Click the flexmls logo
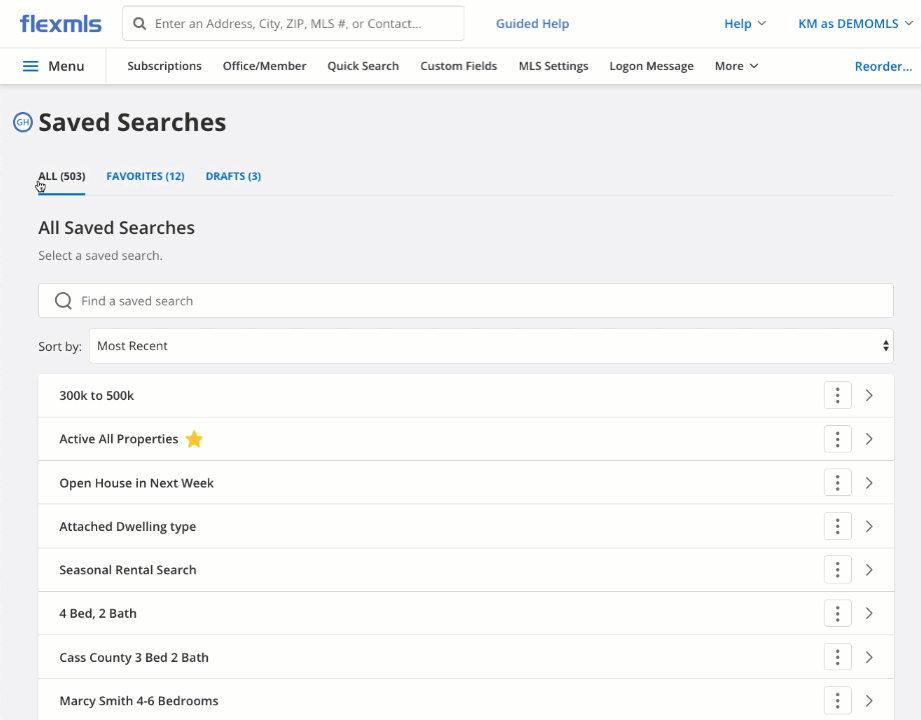 [62, 23]
